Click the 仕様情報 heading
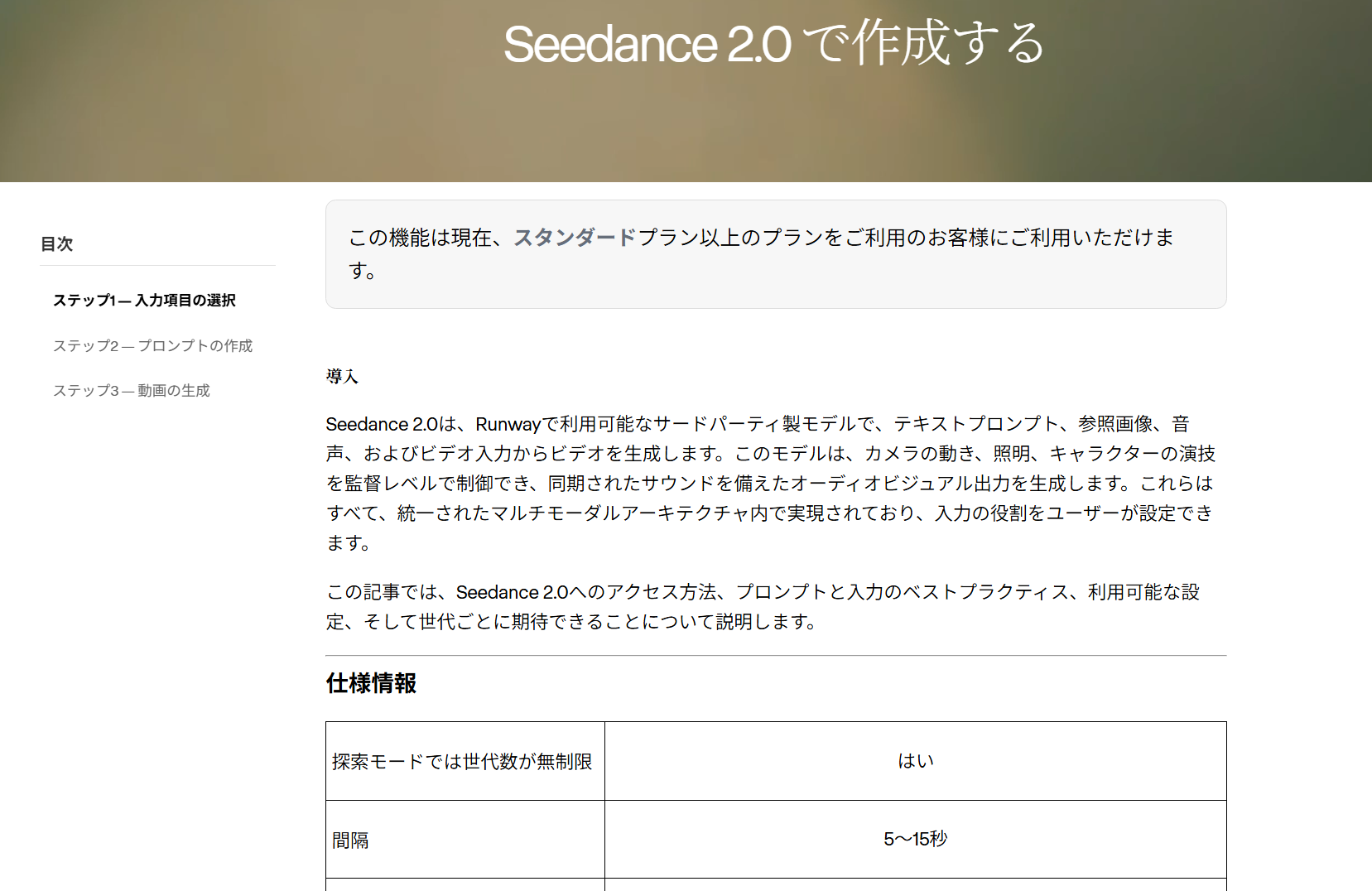The image size is (1372, 891). pyautogui.click(x=371, y=683)
